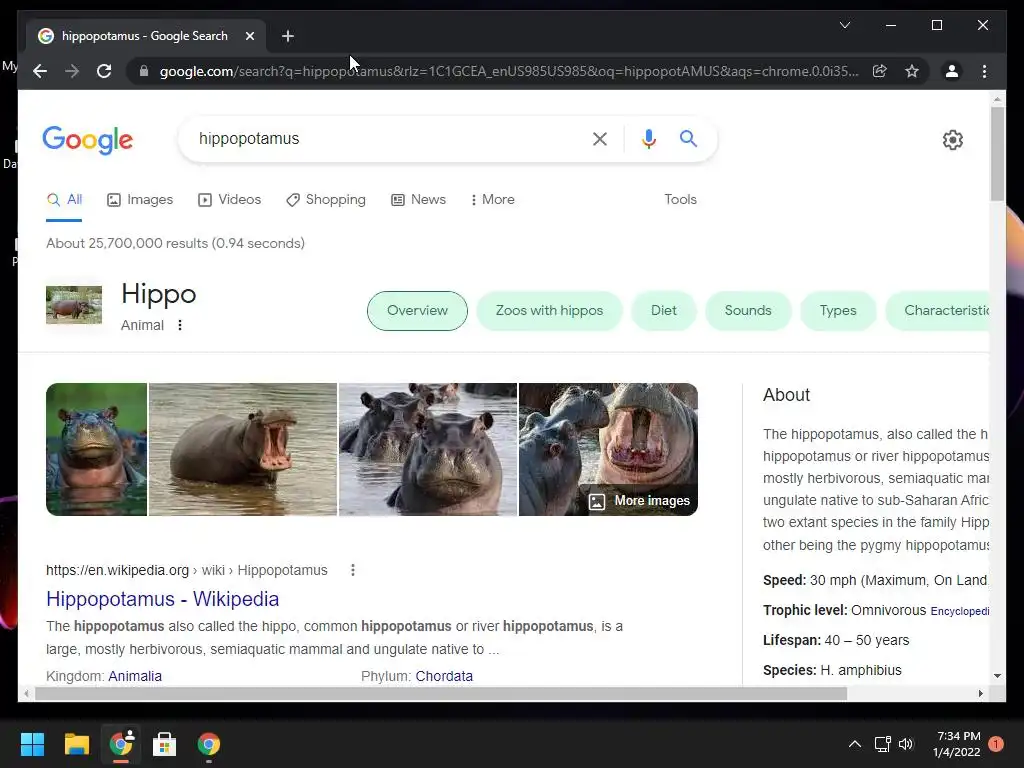Screen dimensions: 1024x768
Task: Open the Windows Start menu
Action: point(32,744)
